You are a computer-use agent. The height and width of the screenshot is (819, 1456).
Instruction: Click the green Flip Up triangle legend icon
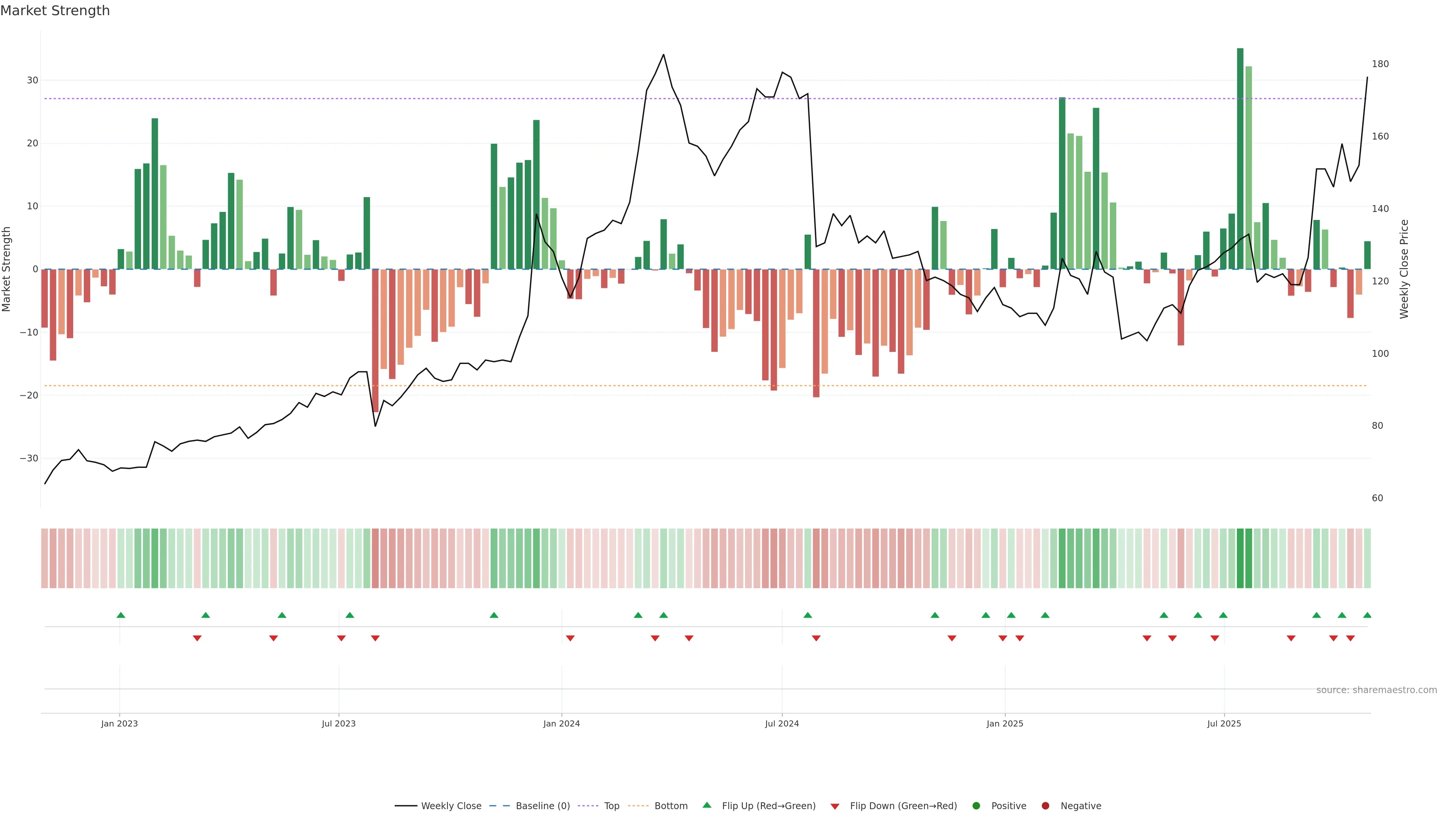(x=706, y=805)
